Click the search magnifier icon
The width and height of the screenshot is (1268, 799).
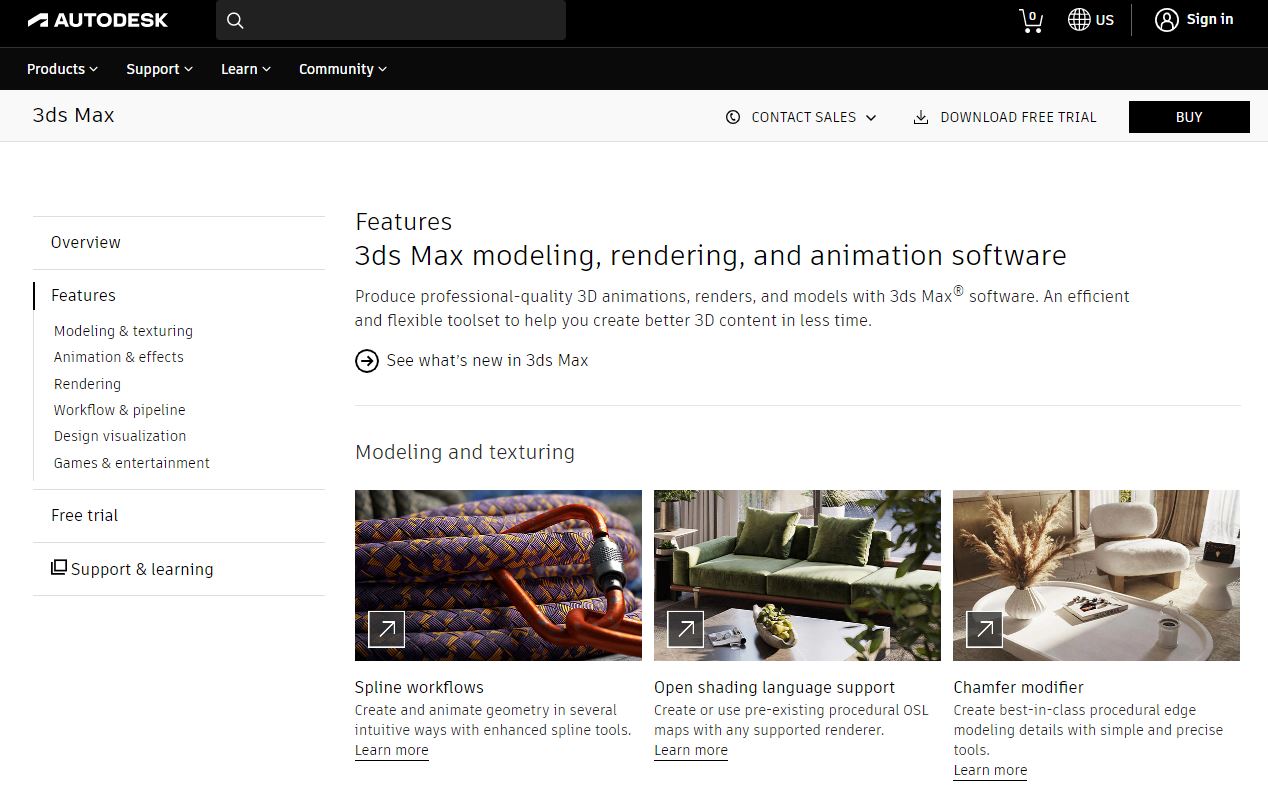[235, 20]
